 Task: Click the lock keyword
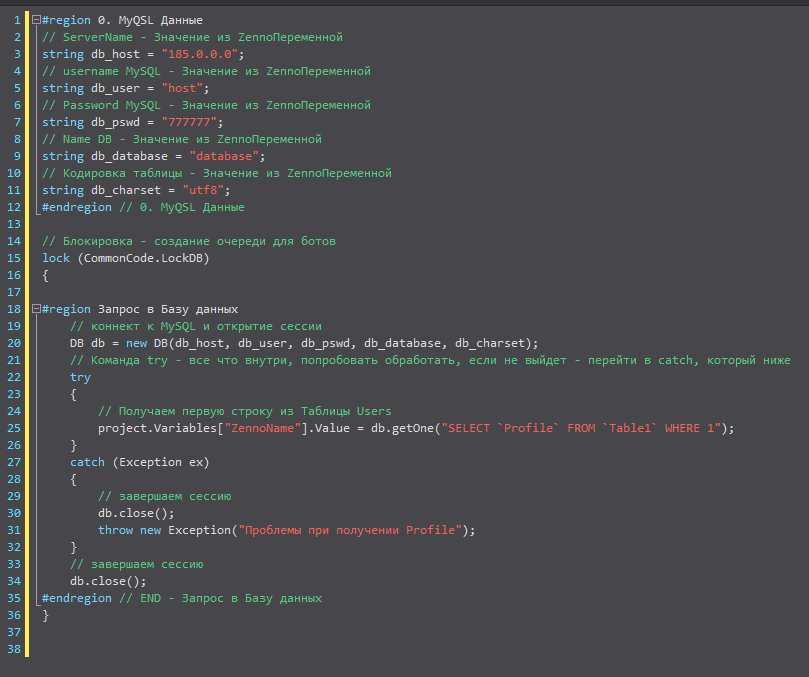[56, 258]
